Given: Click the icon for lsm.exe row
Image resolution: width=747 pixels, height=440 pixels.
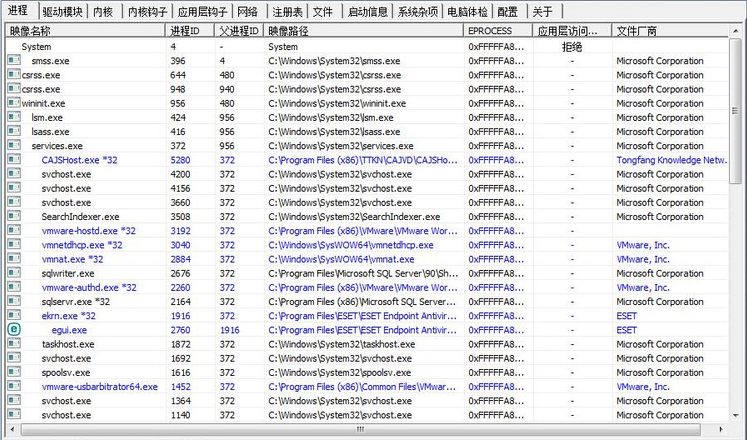Looking at the screenshot, I should click(14, 117).
